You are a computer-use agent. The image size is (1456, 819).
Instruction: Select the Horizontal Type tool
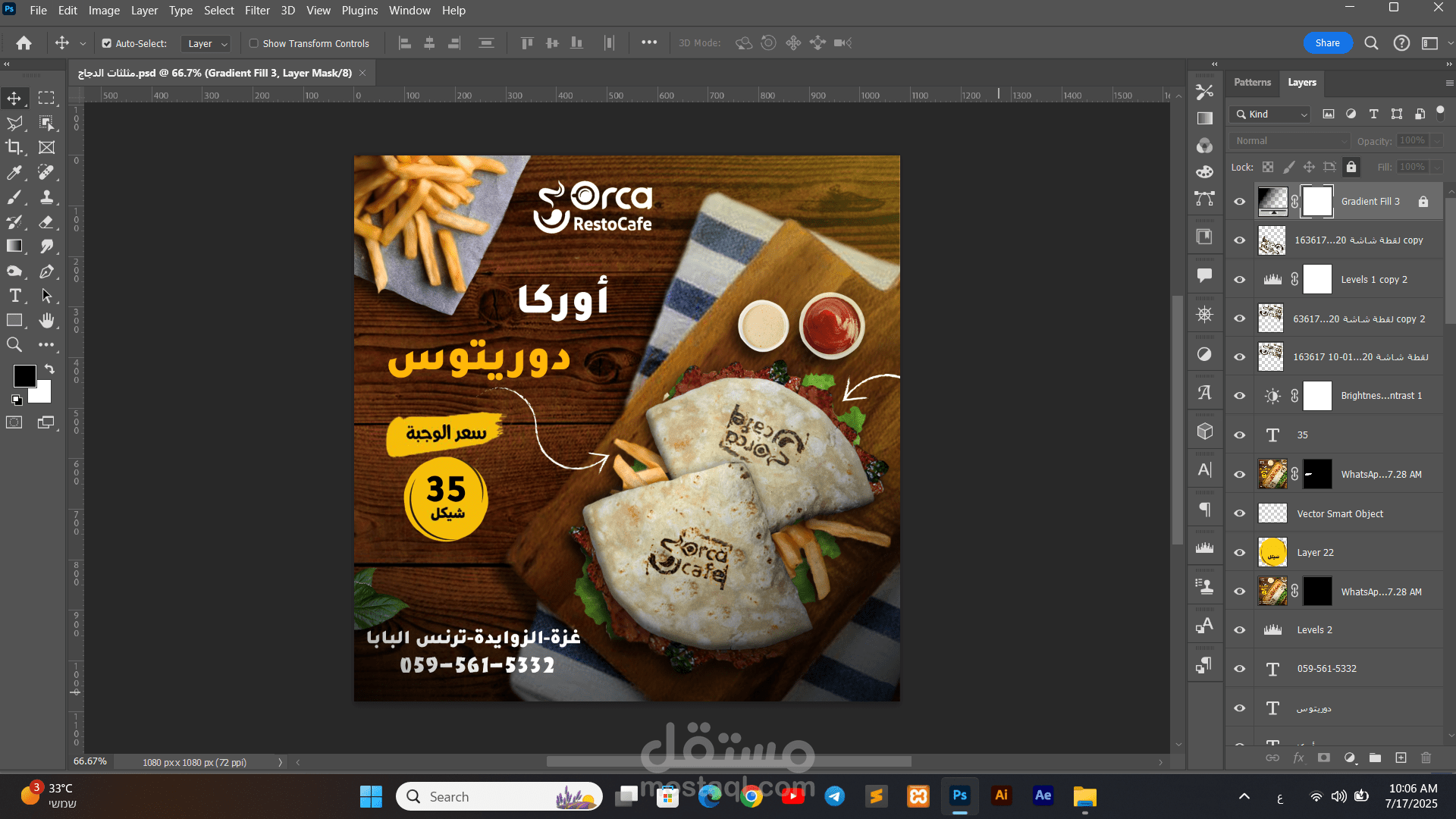[x=14, y=296]
